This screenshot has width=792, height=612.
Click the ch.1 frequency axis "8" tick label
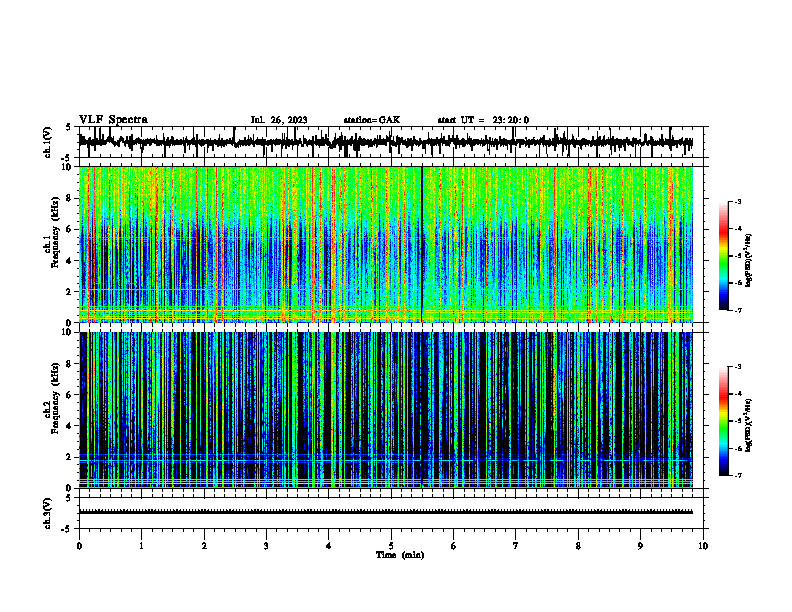70,198
